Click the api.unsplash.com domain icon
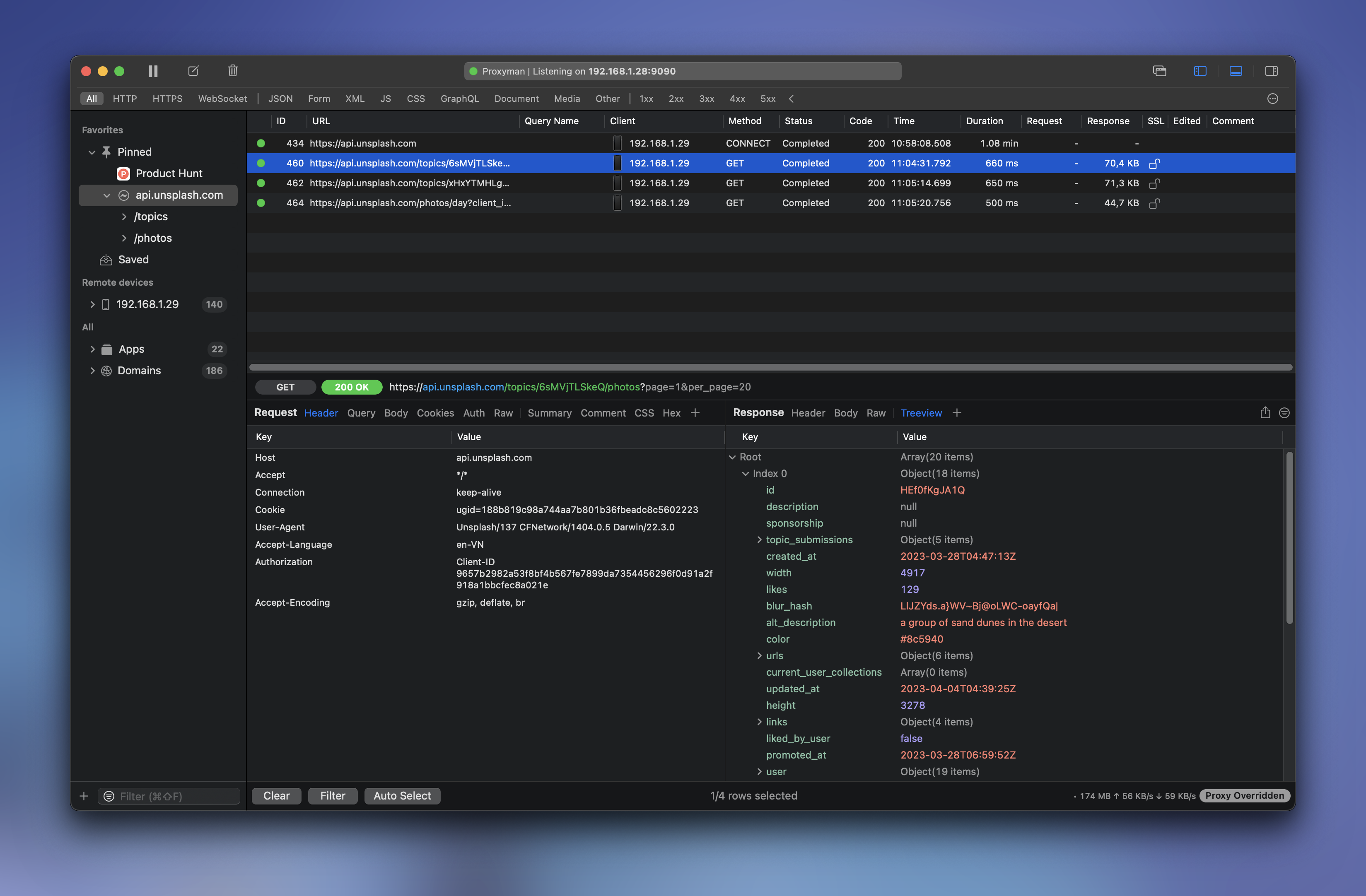 pyautogui.click(x=123, y=195)
